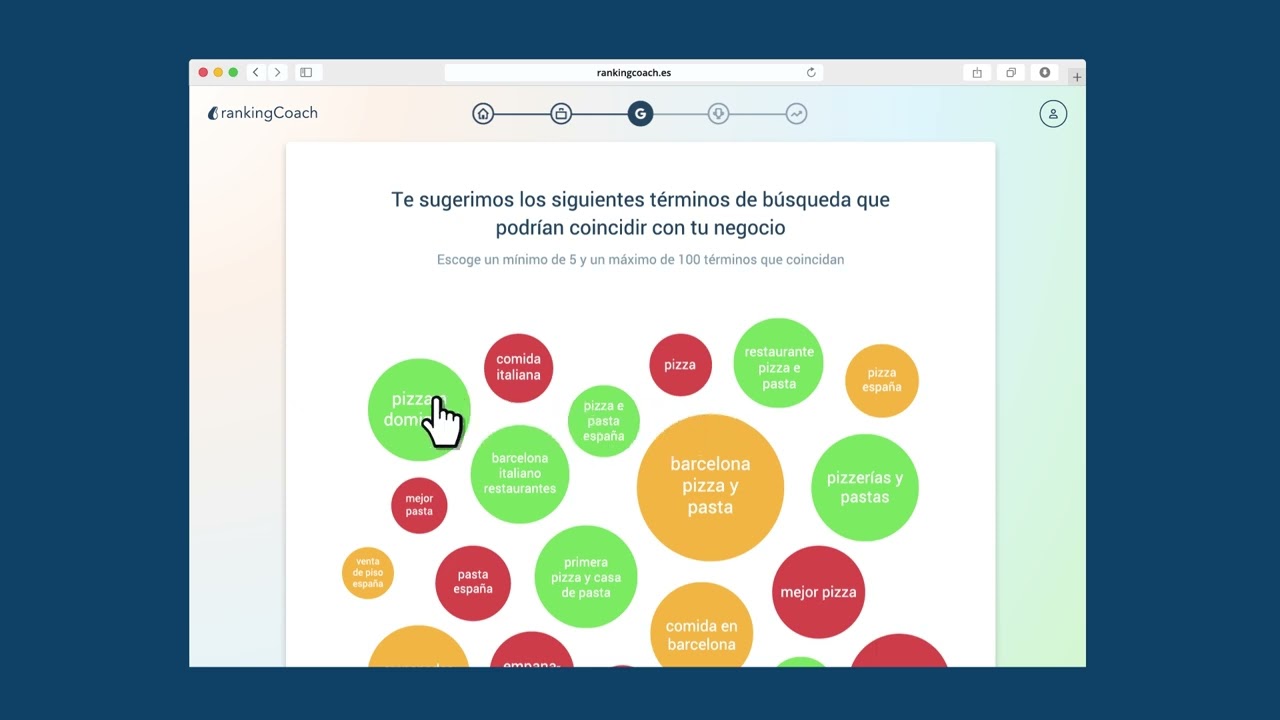This screenshot has width=1280, height=720.
Task: Select the red 'pizza' keyword bubble
Action: (x=680, y=365)
